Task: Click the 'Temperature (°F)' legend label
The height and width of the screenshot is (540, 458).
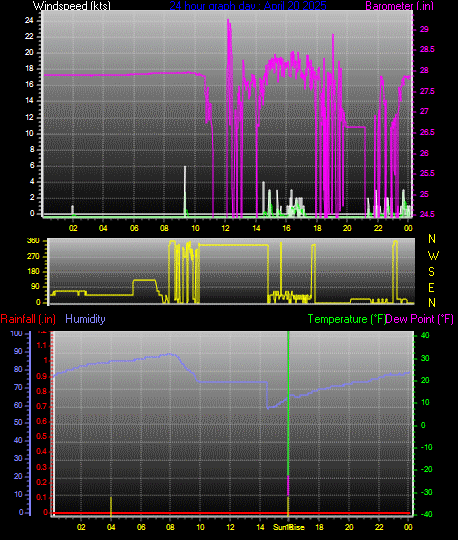Action: click(347, 319)
